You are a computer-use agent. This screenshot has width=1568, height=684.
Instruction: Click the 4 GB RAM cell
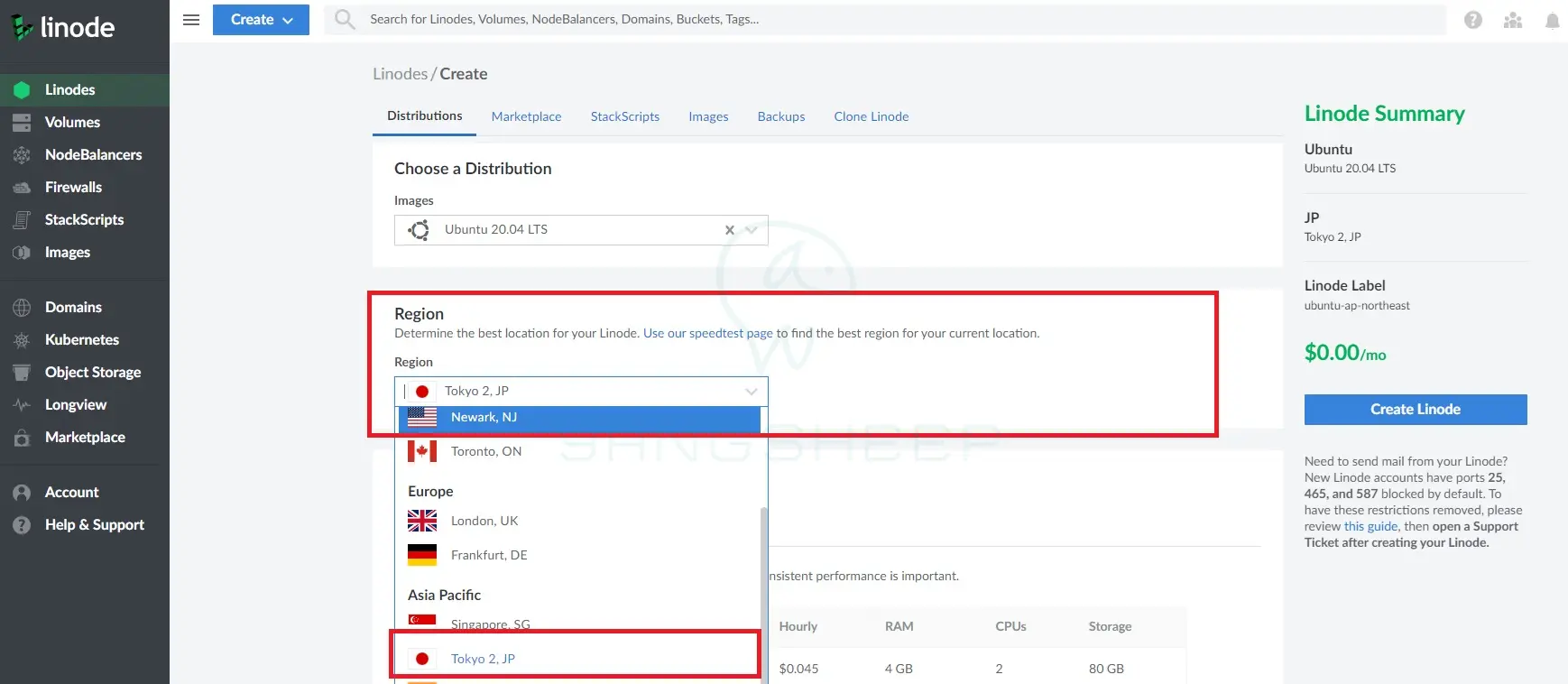[899, 670]
